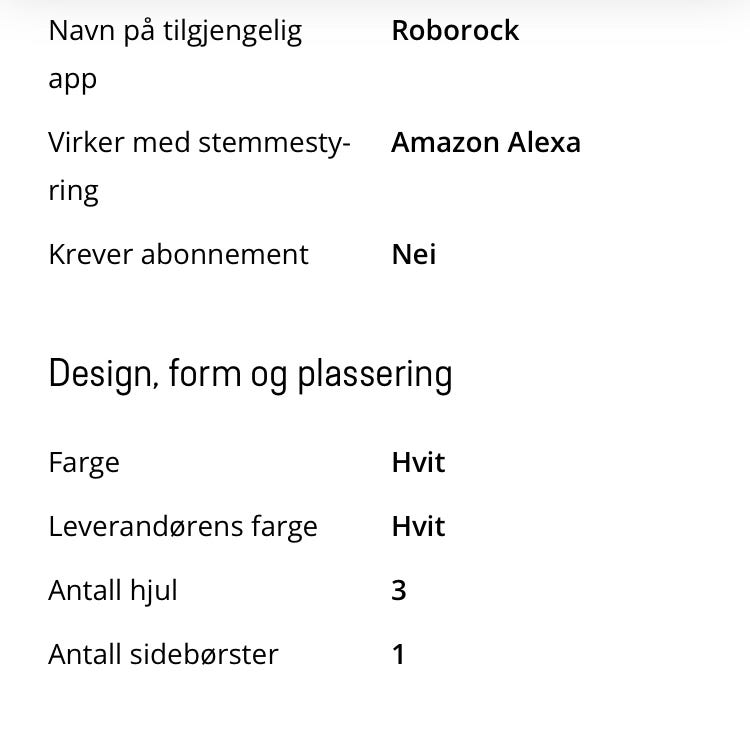Click the word 'ring' on the wrapped line

(73, 191)
